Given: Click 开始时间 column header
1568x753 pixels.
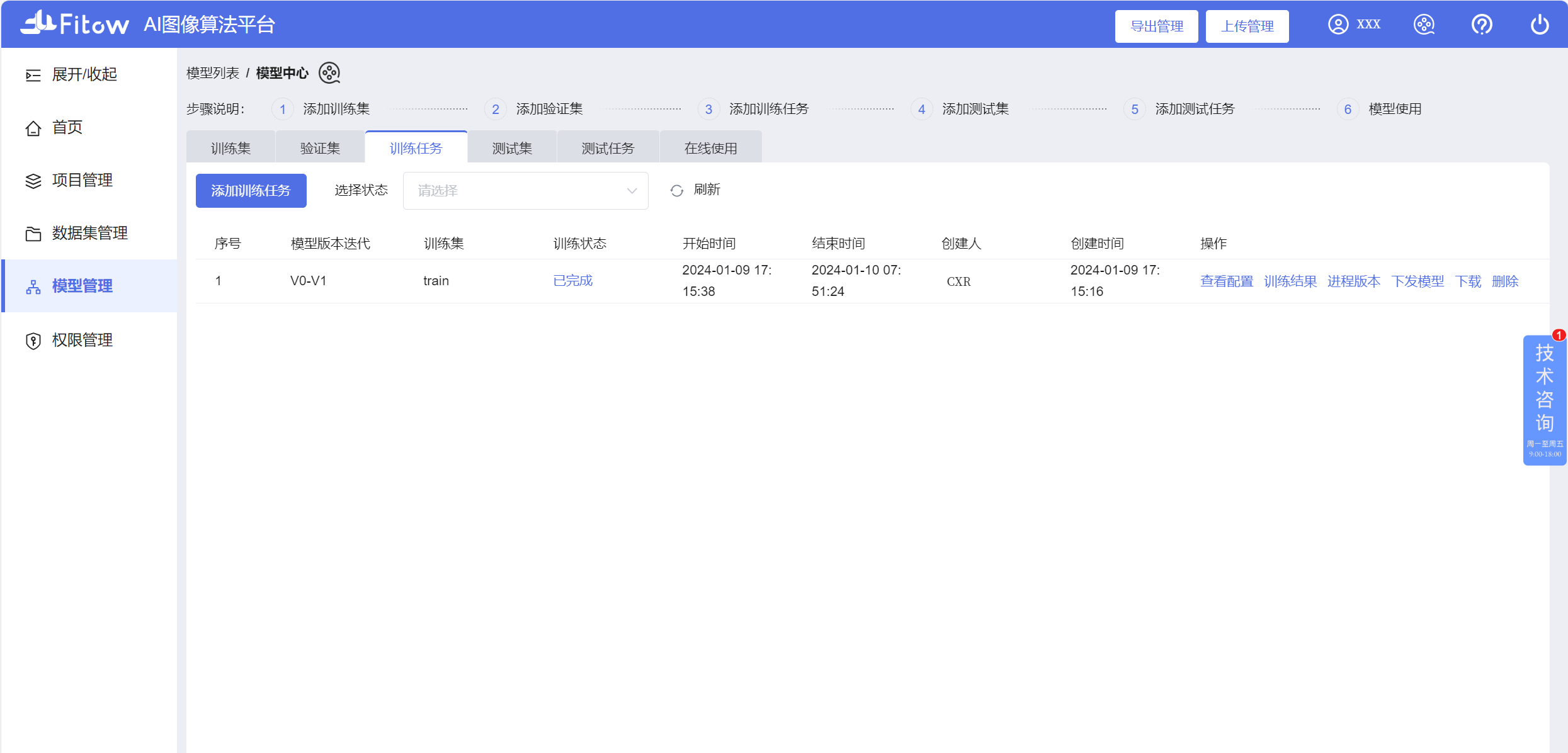Looking at the screenshot, I should [x=709, y=244].
